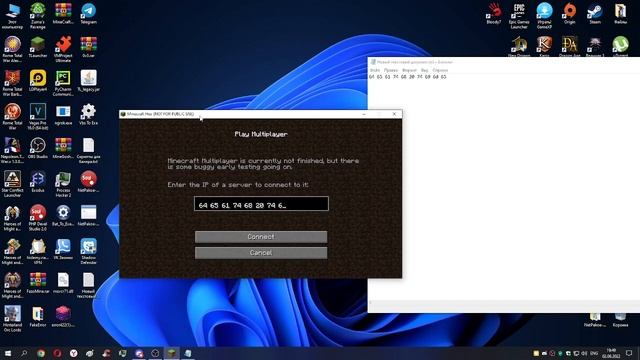Image resolution: width=640 pixels, height=360 pixels.
Task: Close the Minecraft multiplayer window
Action: (x=394, y=114)
